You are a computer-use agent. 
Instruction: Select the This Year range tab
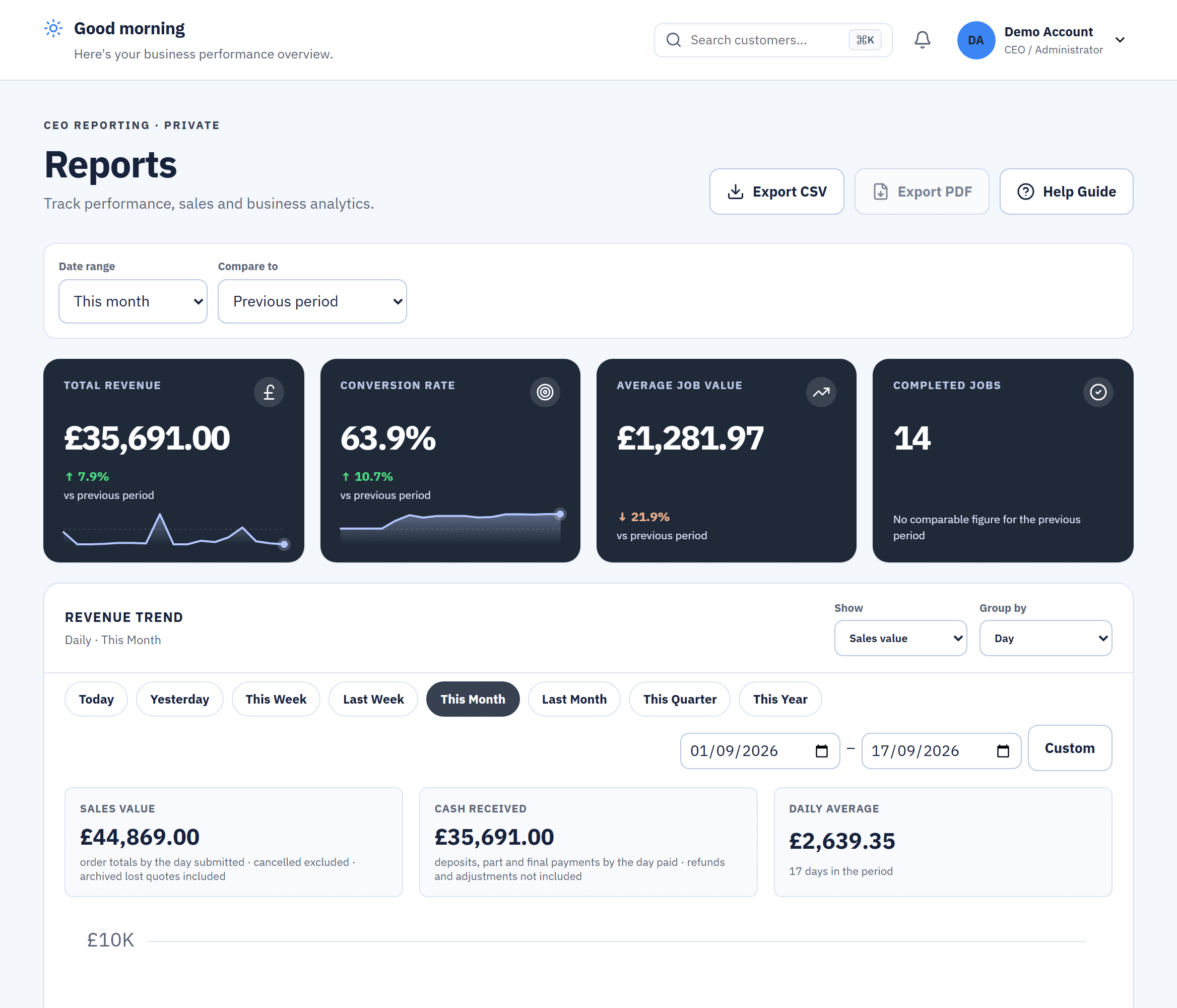(x=780, y=699)
